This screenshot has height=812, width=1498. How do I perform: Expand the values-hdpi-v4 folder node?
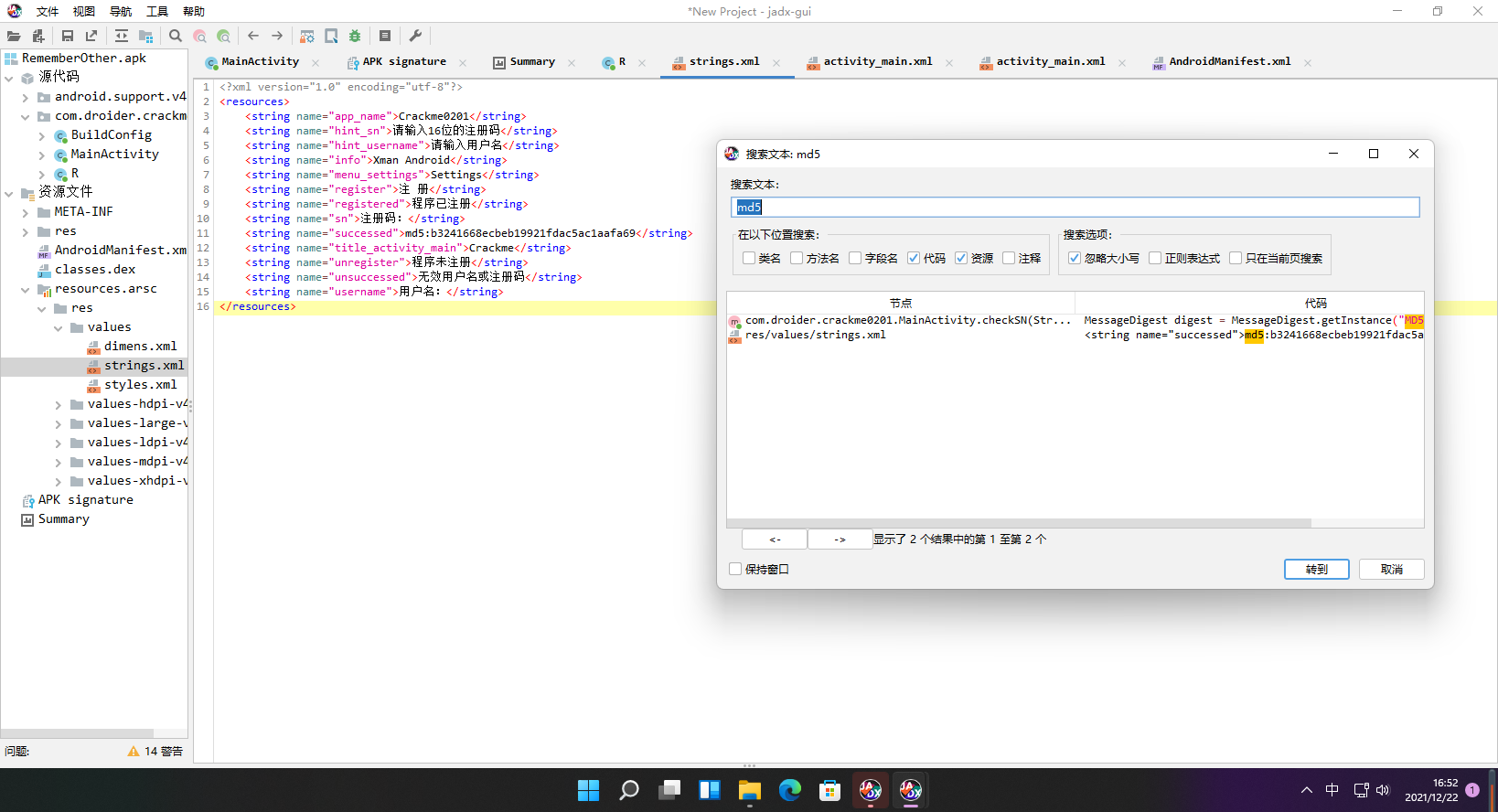pyautogui.click(x=59, y=404)
